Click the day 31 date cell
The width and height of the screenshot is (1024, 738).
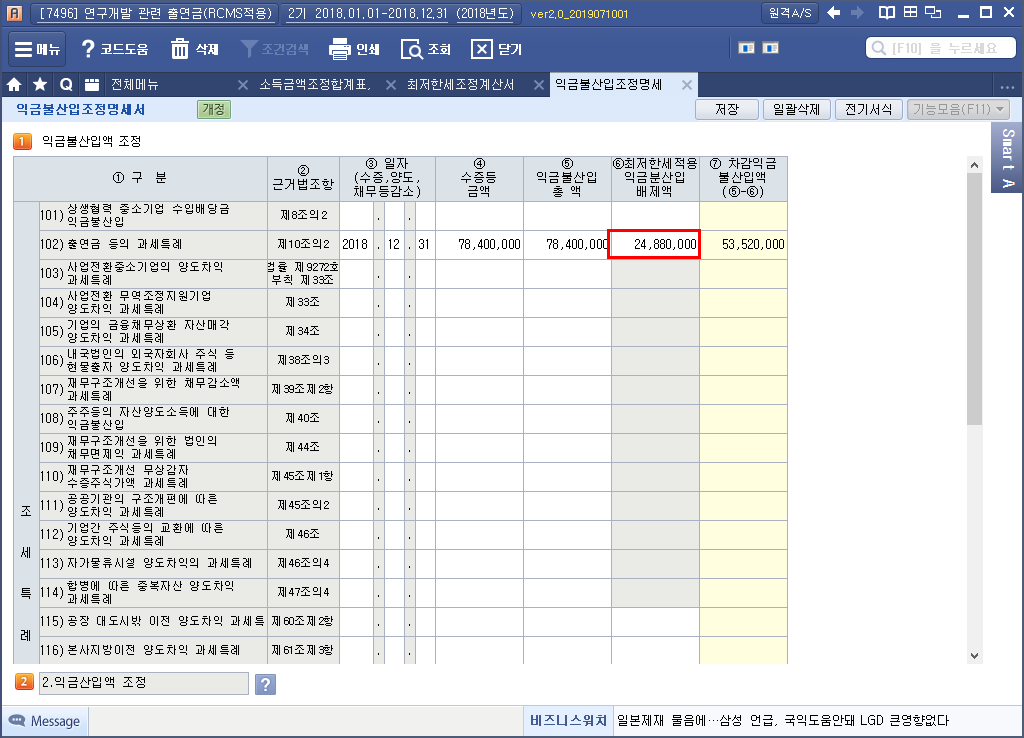point(424,244)
